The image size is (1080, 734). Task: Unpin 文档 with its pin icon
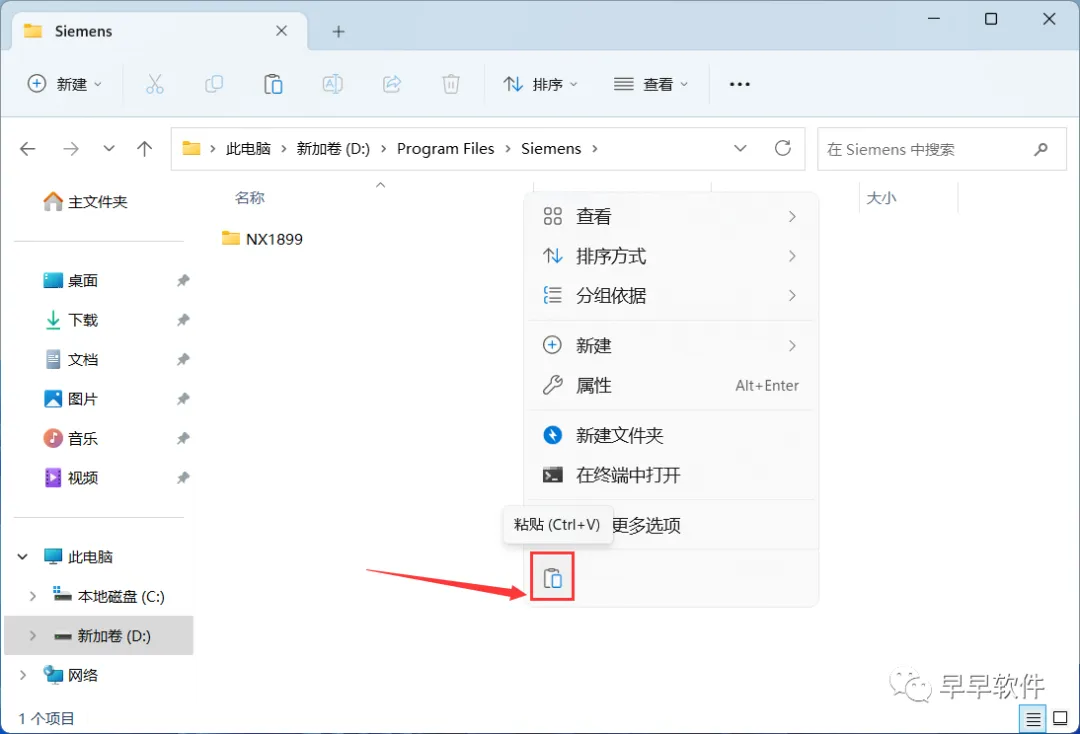pos(183,359)
